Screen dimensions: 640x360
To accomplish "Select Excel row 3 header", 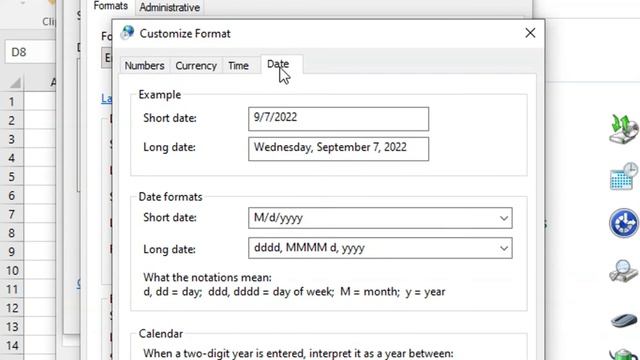I will pos(12,139).
